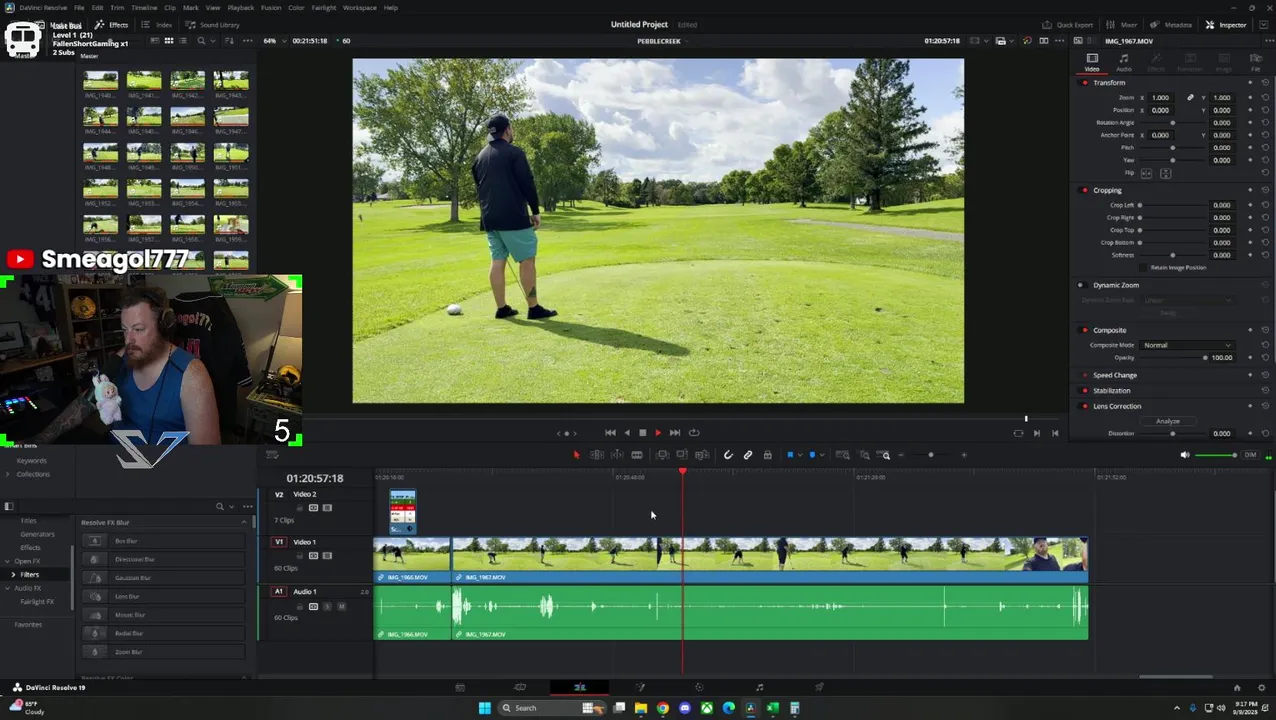Toggle the Cropping section enable switch

coord(1085,190)
